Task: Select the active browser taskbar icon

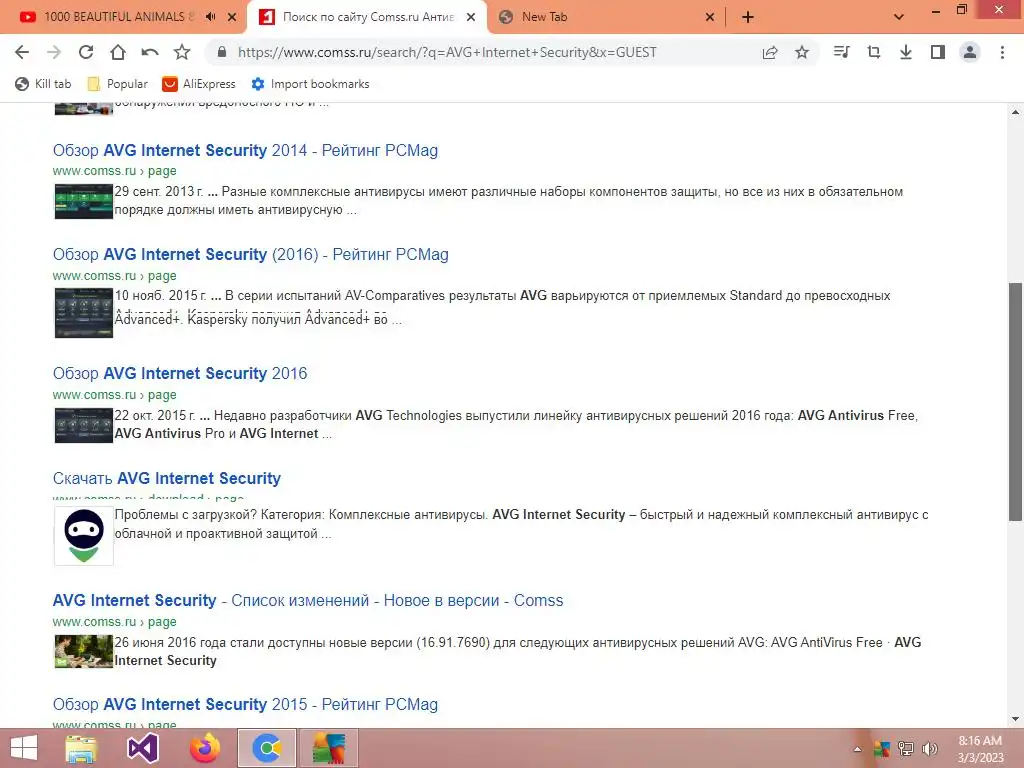Action: (267, 748)
